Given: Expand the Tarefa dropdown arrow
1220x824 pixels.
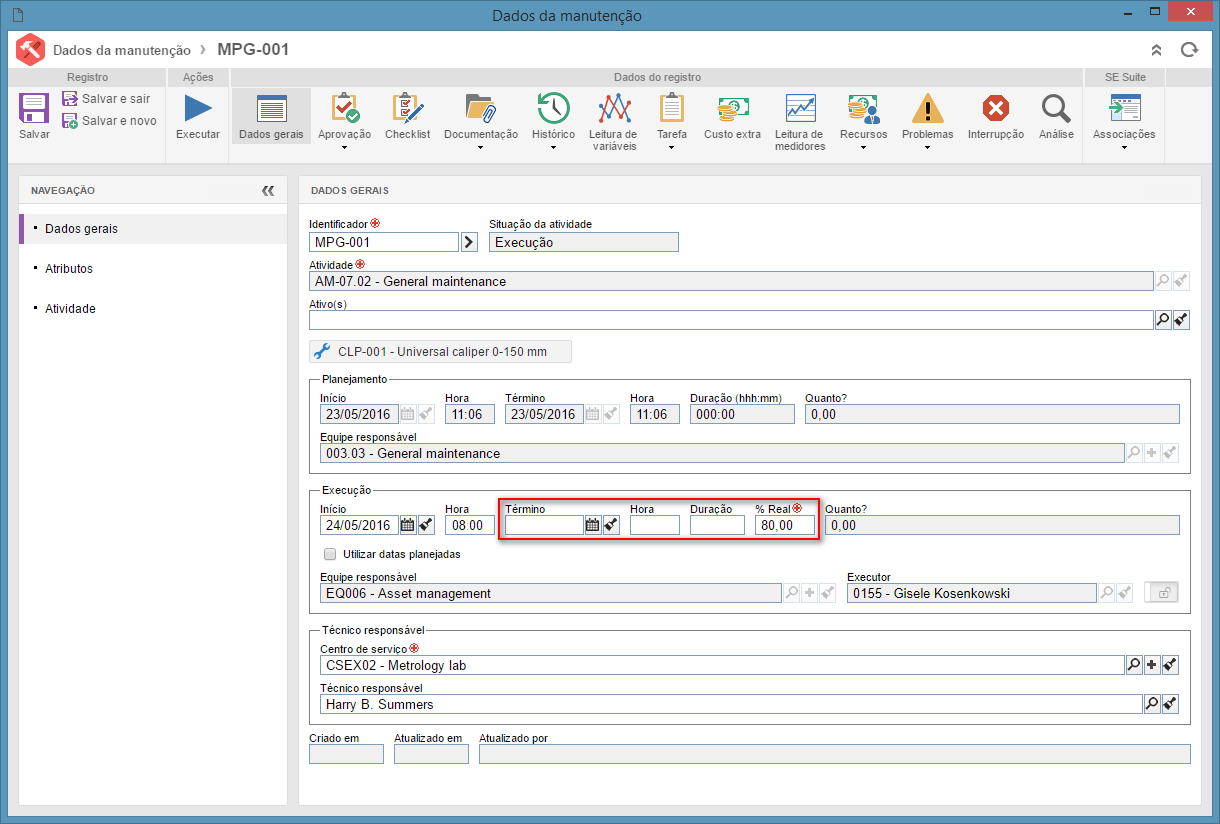Looking at the screenshot, I should coord(671,148).
